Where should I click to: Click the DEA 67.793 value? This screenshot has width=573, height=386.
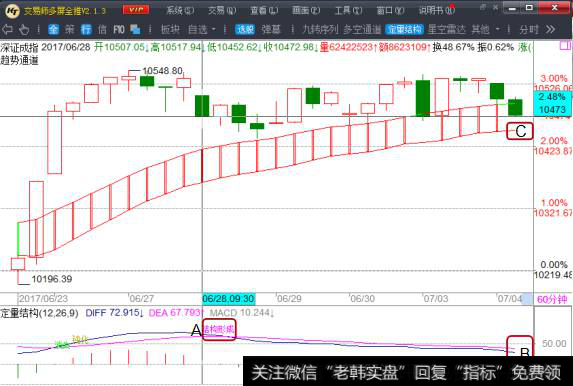click(177, 313)
